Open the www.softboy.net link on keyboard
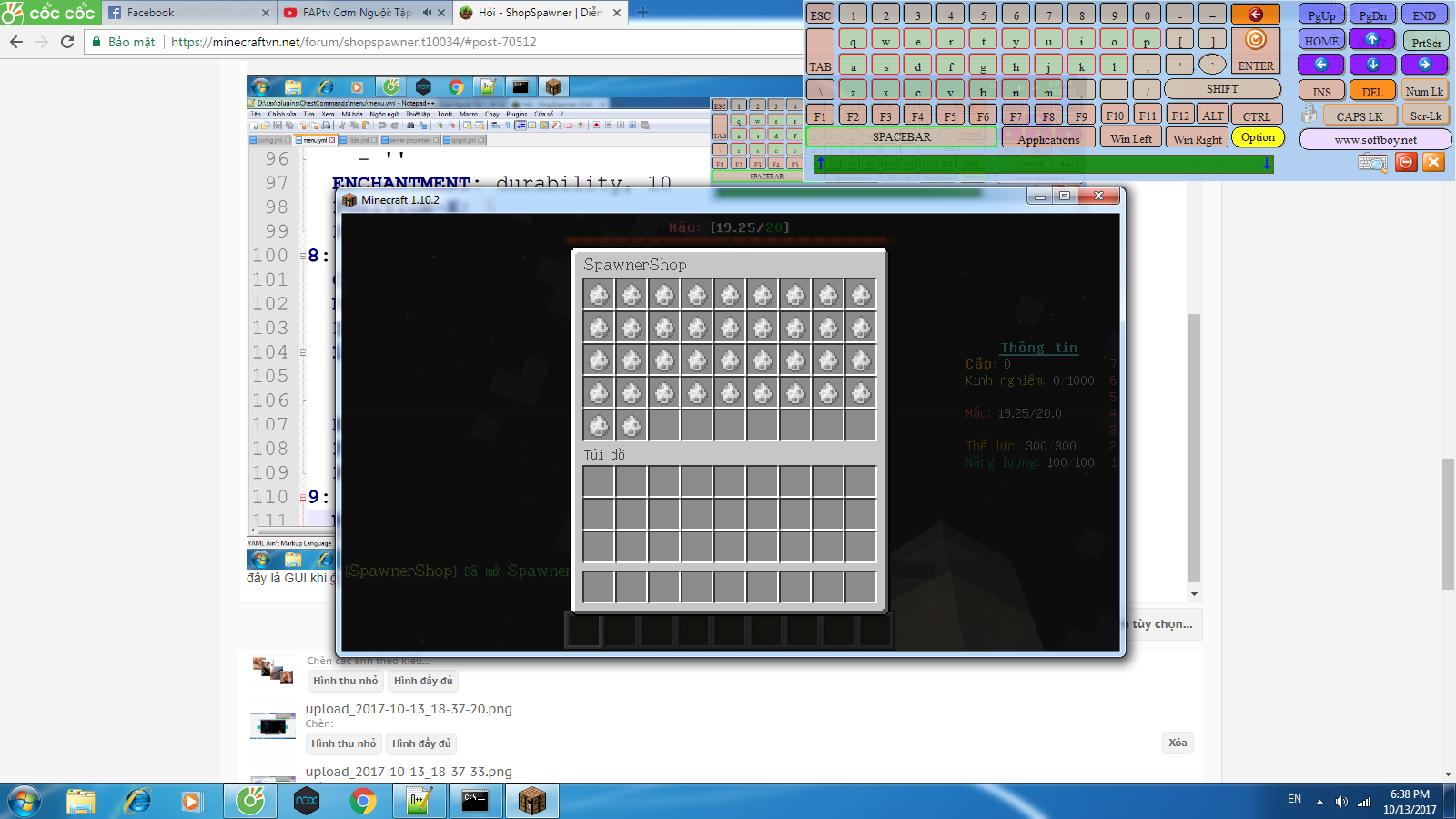The height and width of the screenshot is (819, 1456). [x=1375, y=139]
